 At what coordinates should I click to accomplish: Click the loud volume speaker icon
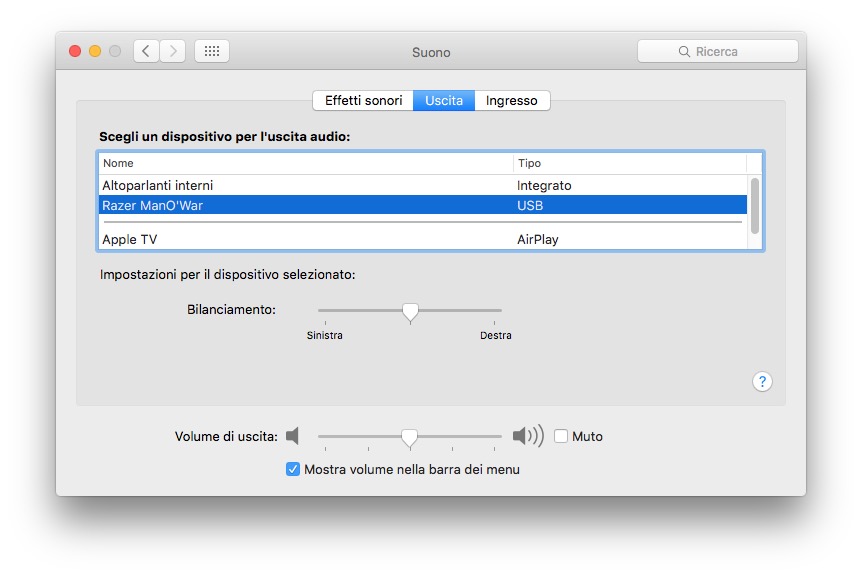click(527, 436)
